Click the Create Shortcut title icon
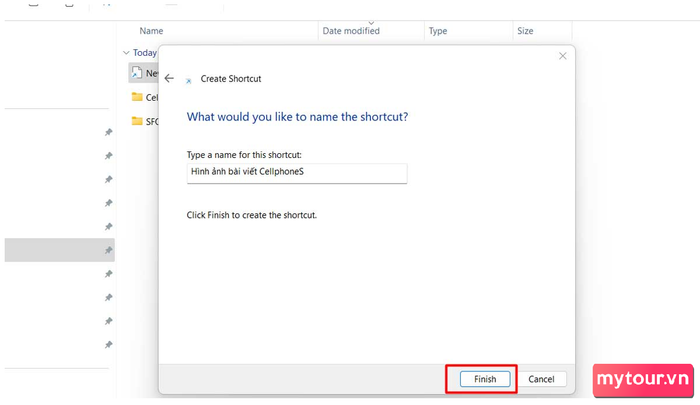700x405 pixels. (x=189, y=81)
